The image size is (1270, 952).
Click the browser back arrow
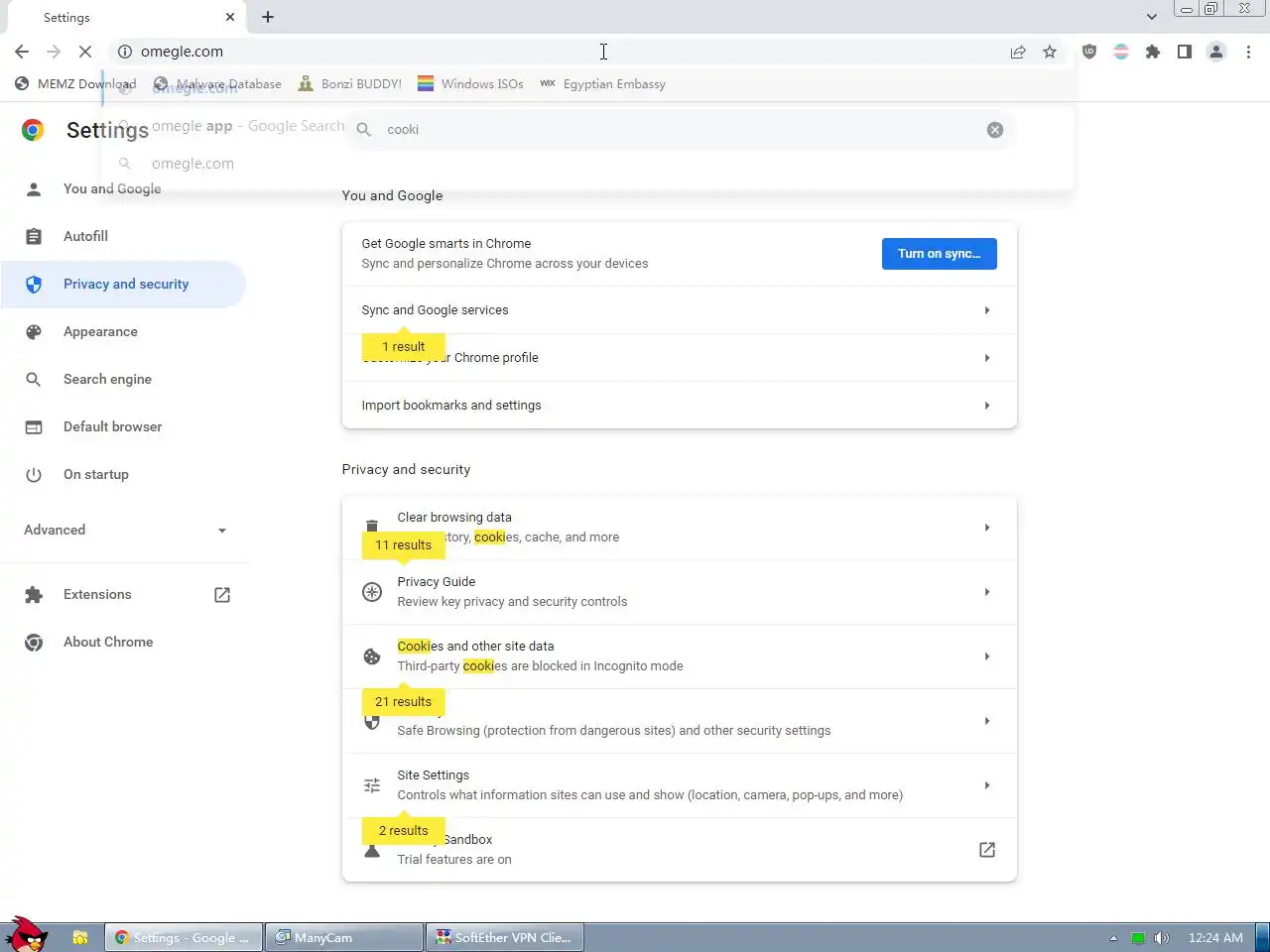click(x=22, y=52)
